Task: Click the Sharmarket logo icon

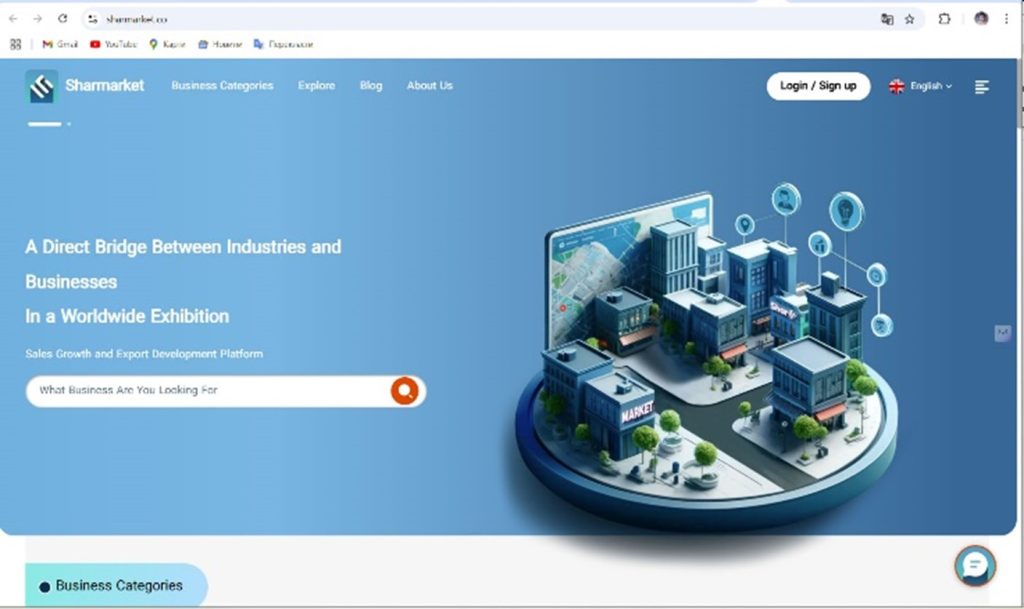Action: 42,87
